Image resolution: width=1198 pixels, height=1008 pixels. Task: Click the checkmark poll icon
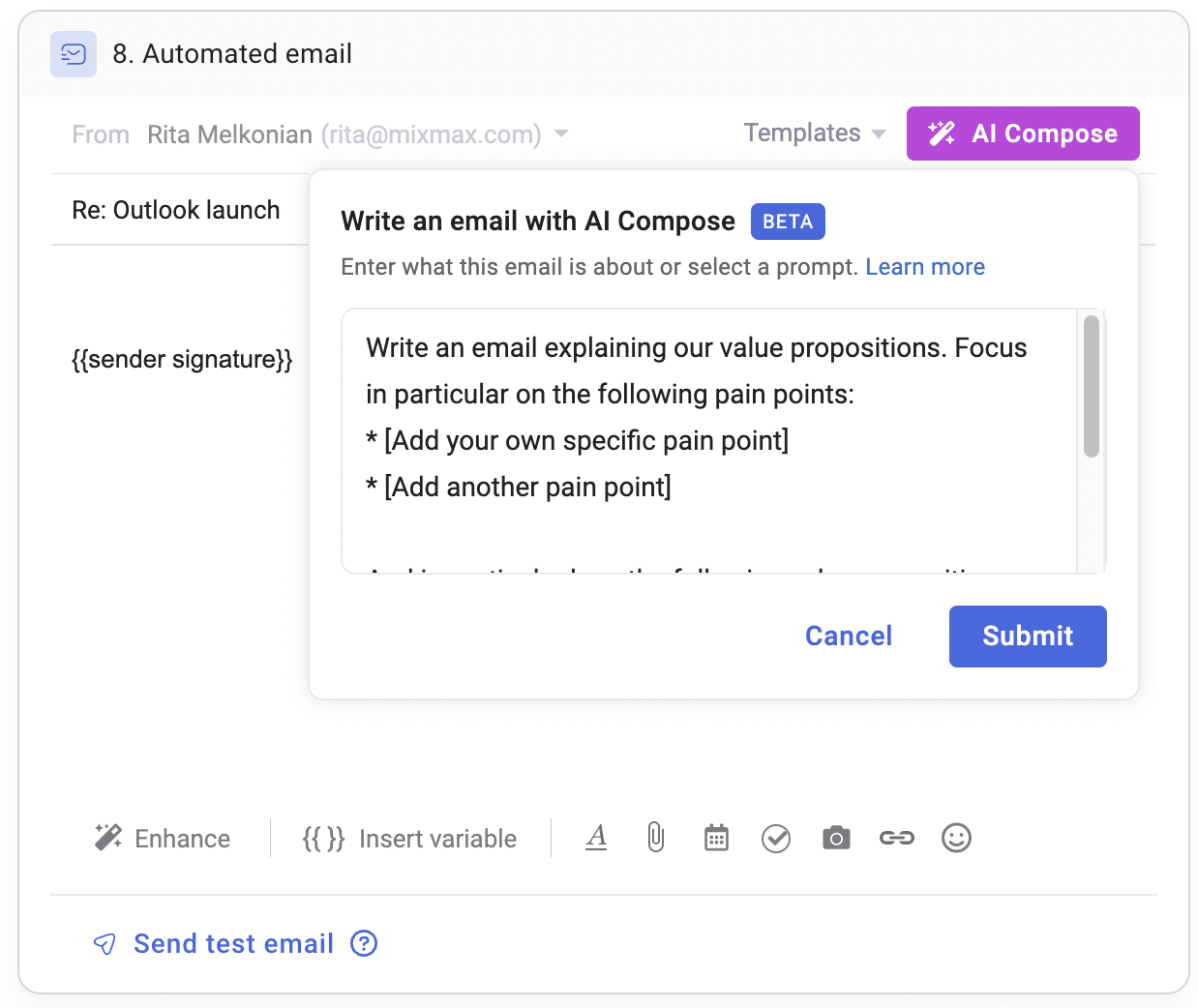[x=776, y=838]
